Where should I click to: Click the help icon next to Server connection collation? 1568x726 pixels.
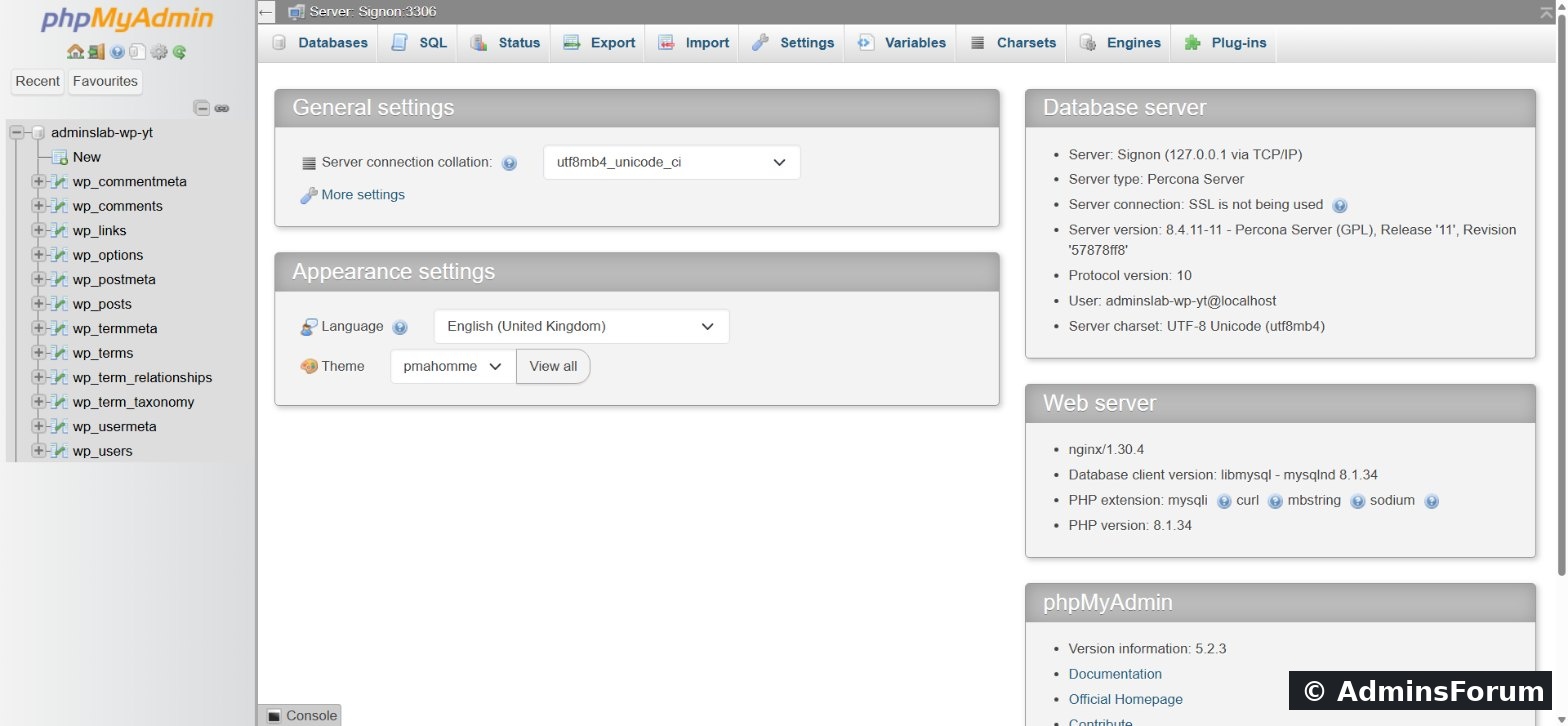[x=509, y=163]
